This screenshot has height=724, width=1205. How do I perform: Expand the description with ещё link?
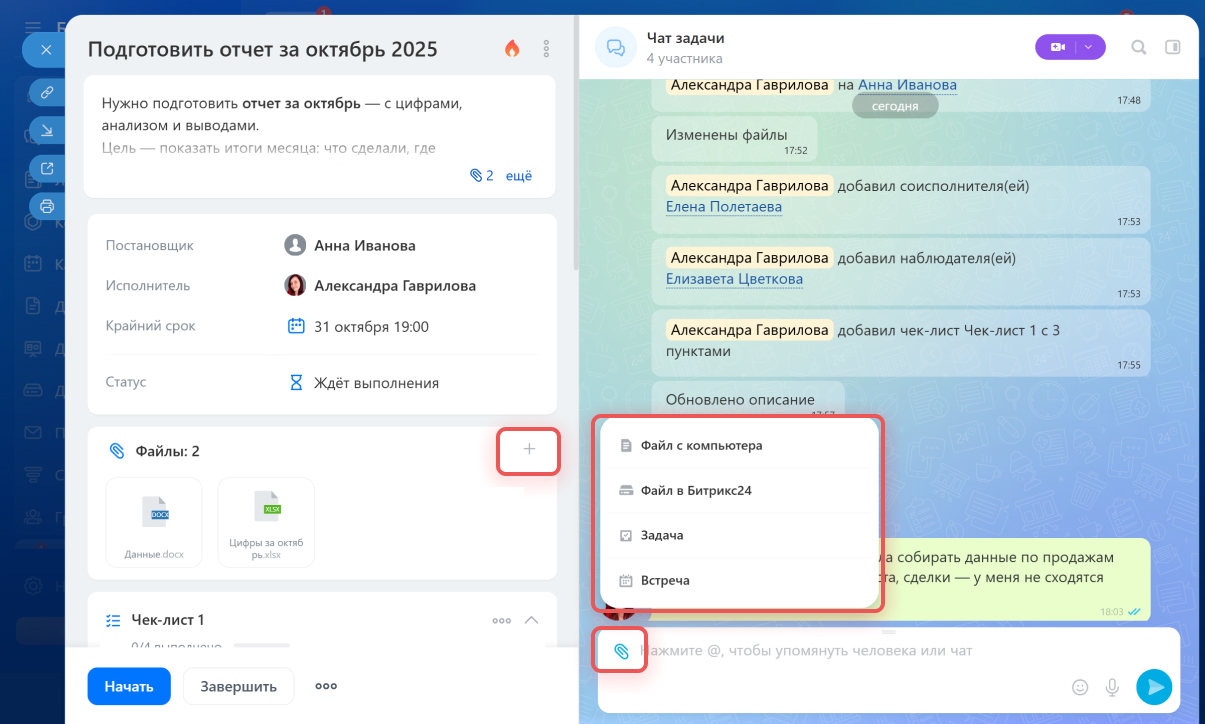[x=519, y=175]
